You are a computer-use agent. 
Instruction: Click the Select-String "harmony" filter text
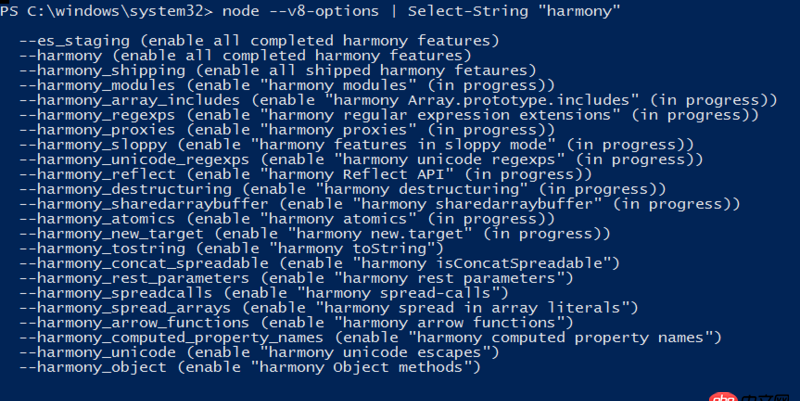pos(514,11)
